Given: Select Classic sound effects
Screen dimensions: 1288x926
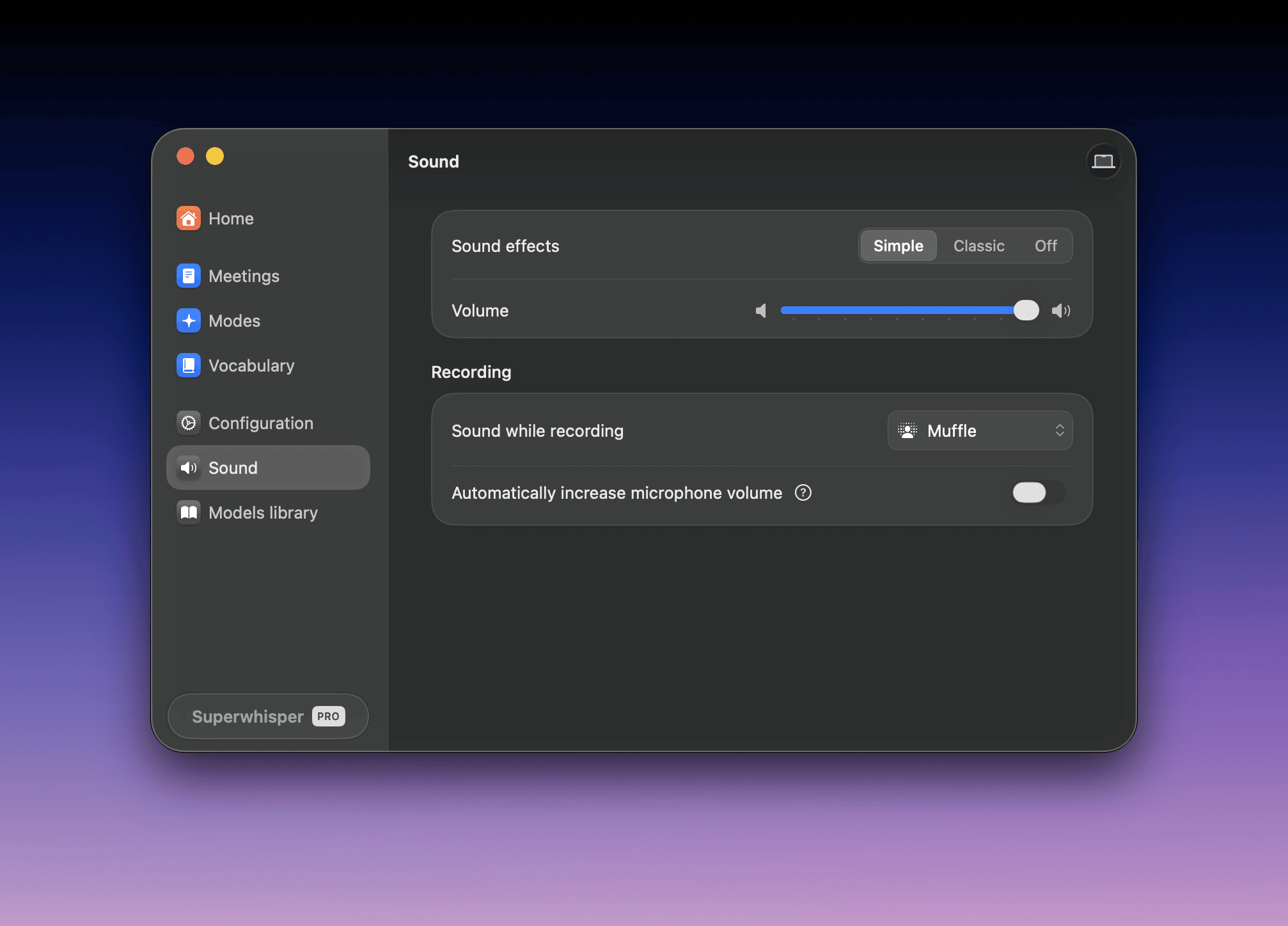Looking at the screenshot, I should (x=978, y=246).
